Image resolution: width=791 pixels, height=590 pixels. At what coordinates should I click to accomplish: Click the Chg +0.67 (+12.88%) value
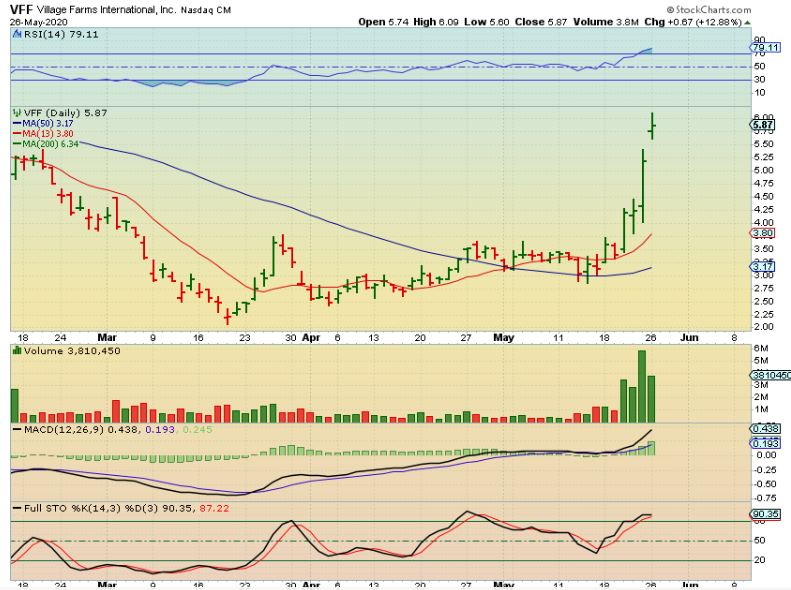694,22
